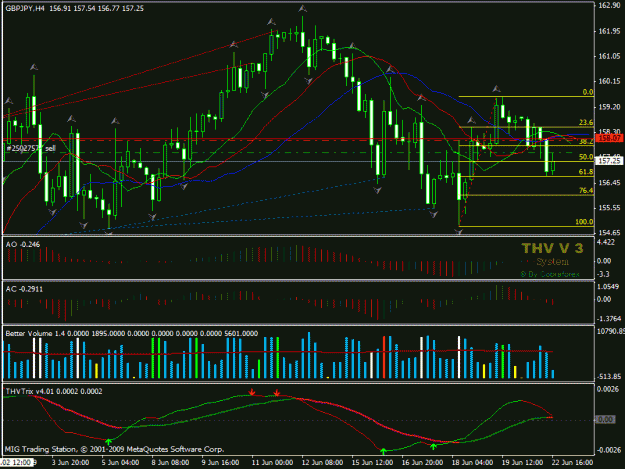Click 162.90 on the price scale
This screenshot has height=469, width=625.
(x=609, y=5)
